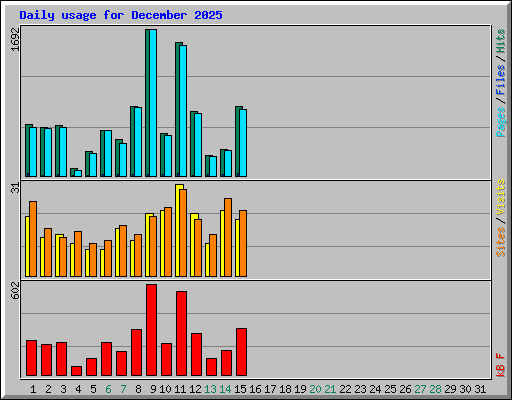Click the 'Pages' legend label
The height and width of the screenshot is (400, 512).
pos(501,122)
